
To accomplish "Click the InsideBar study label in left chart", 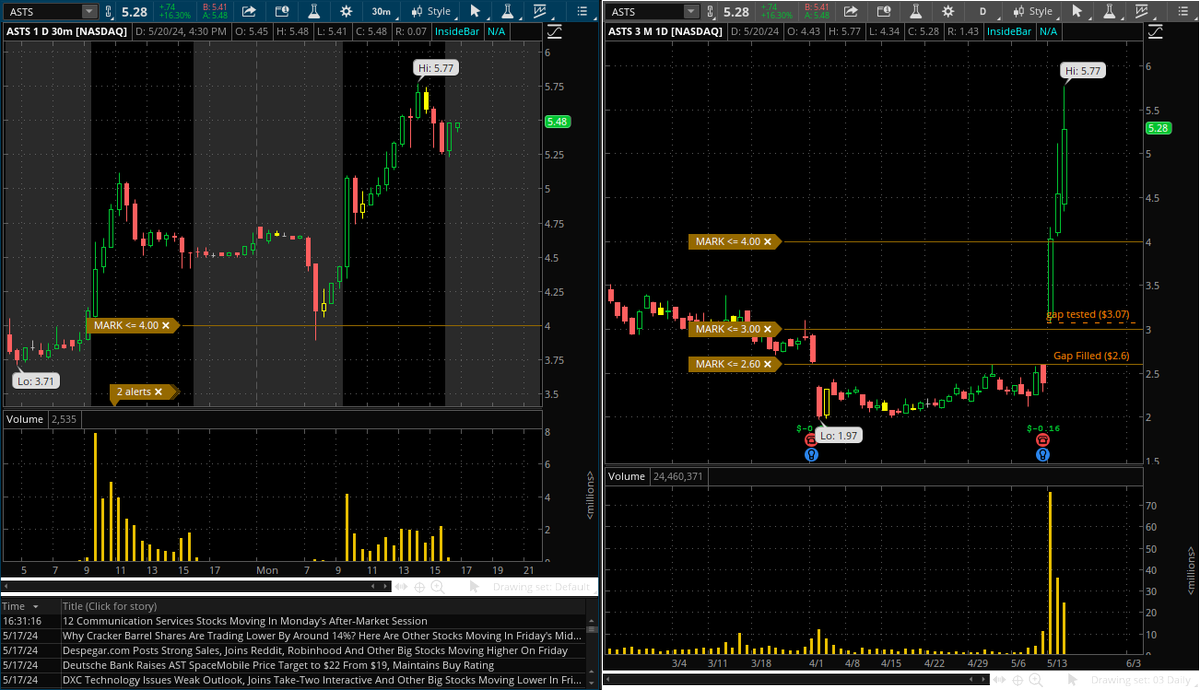I will (x=458, y=31).
